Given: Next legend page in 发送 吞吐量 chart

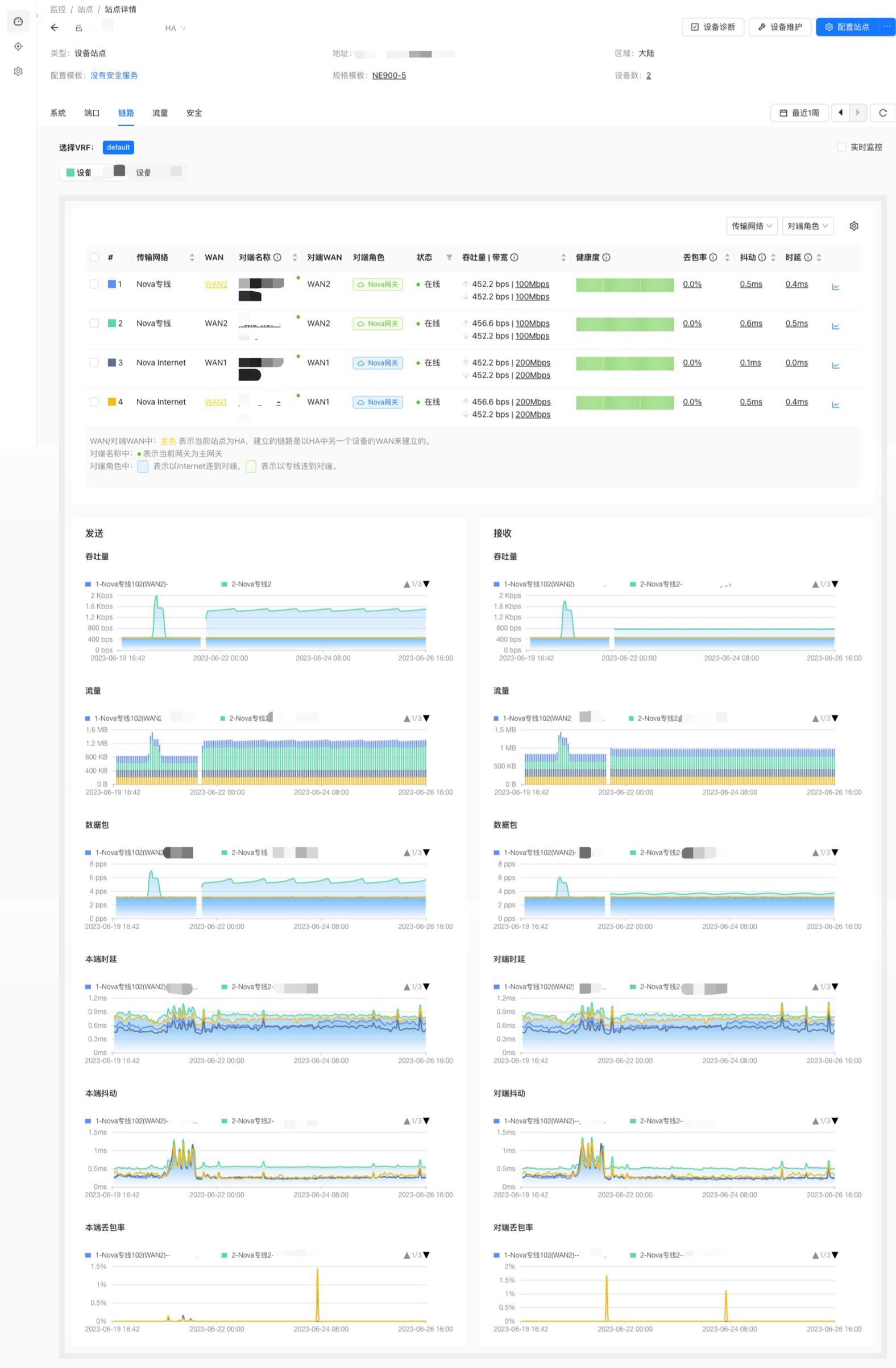Looking at the screenshot, I should click(x=426, y=584).
